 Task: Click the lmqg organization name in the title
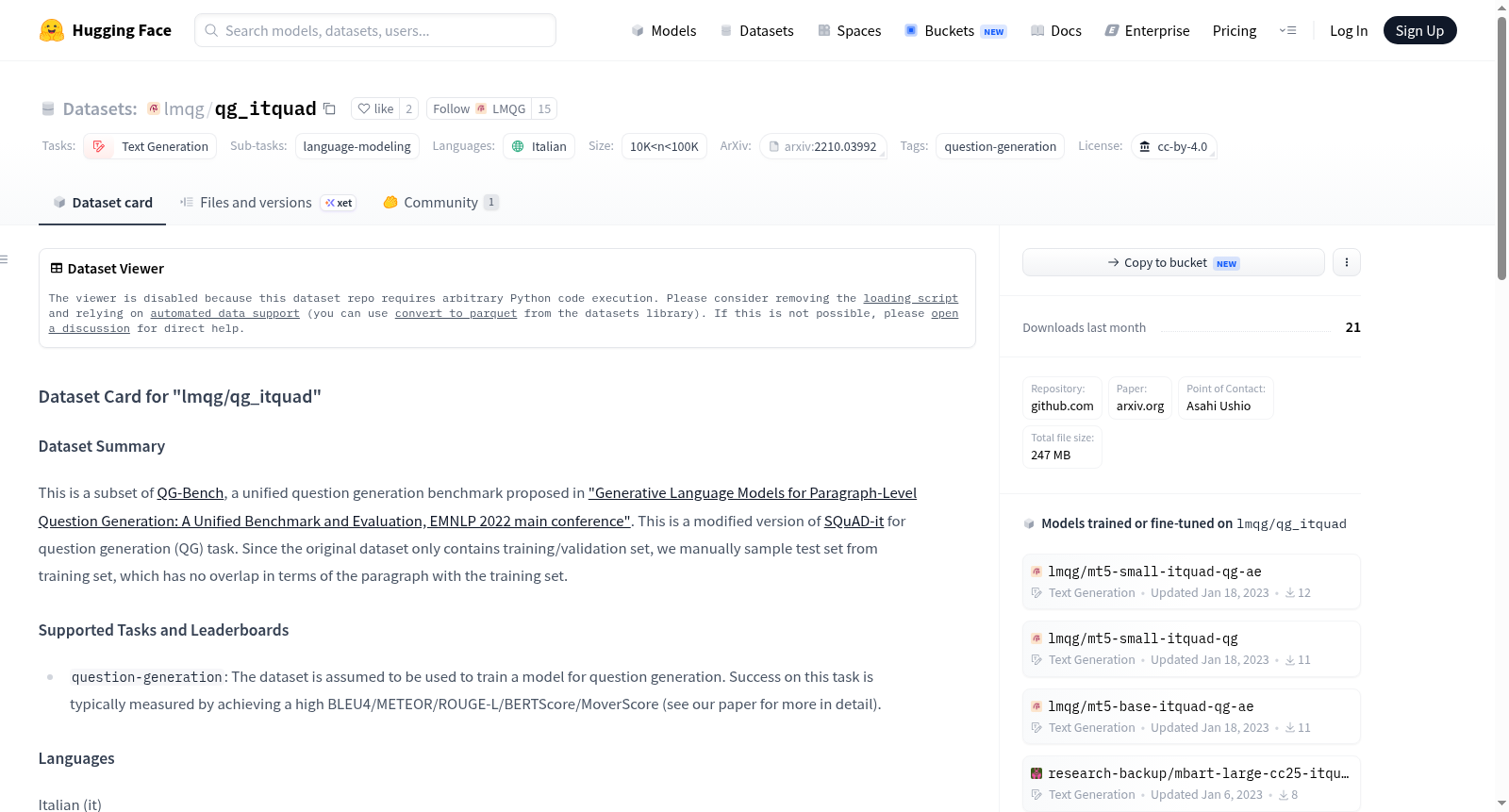click(x=184, y=108)
